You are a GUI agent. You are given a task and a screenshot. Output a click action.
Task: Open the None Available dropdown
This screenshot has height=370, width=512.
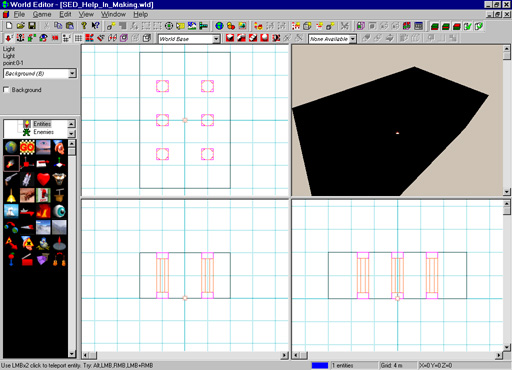tap(352, 39)
